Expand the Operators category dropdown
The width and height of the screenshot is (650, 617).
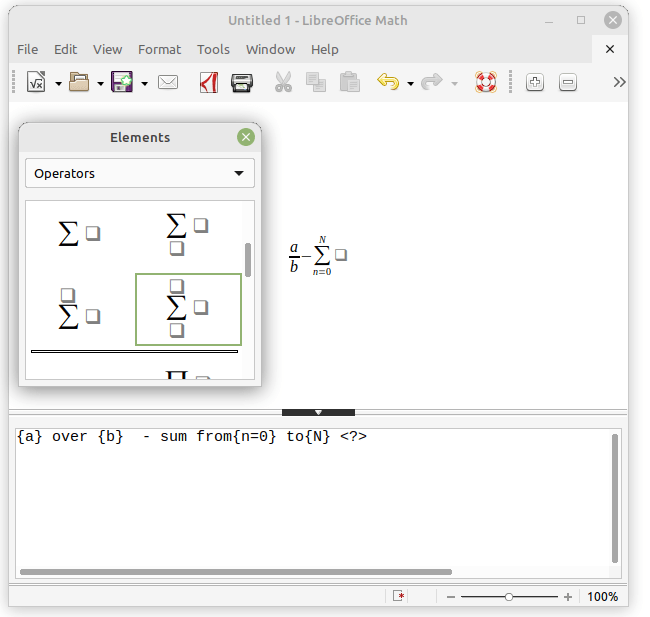(140, 174)
